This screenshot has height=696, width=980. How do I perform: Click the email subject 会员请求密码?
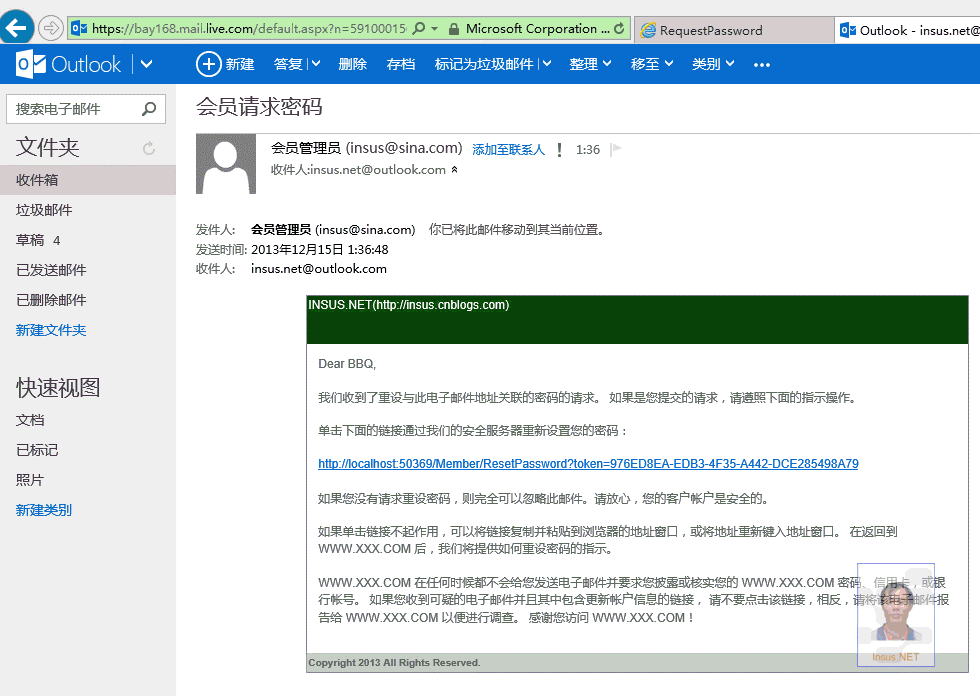point(259,107)
